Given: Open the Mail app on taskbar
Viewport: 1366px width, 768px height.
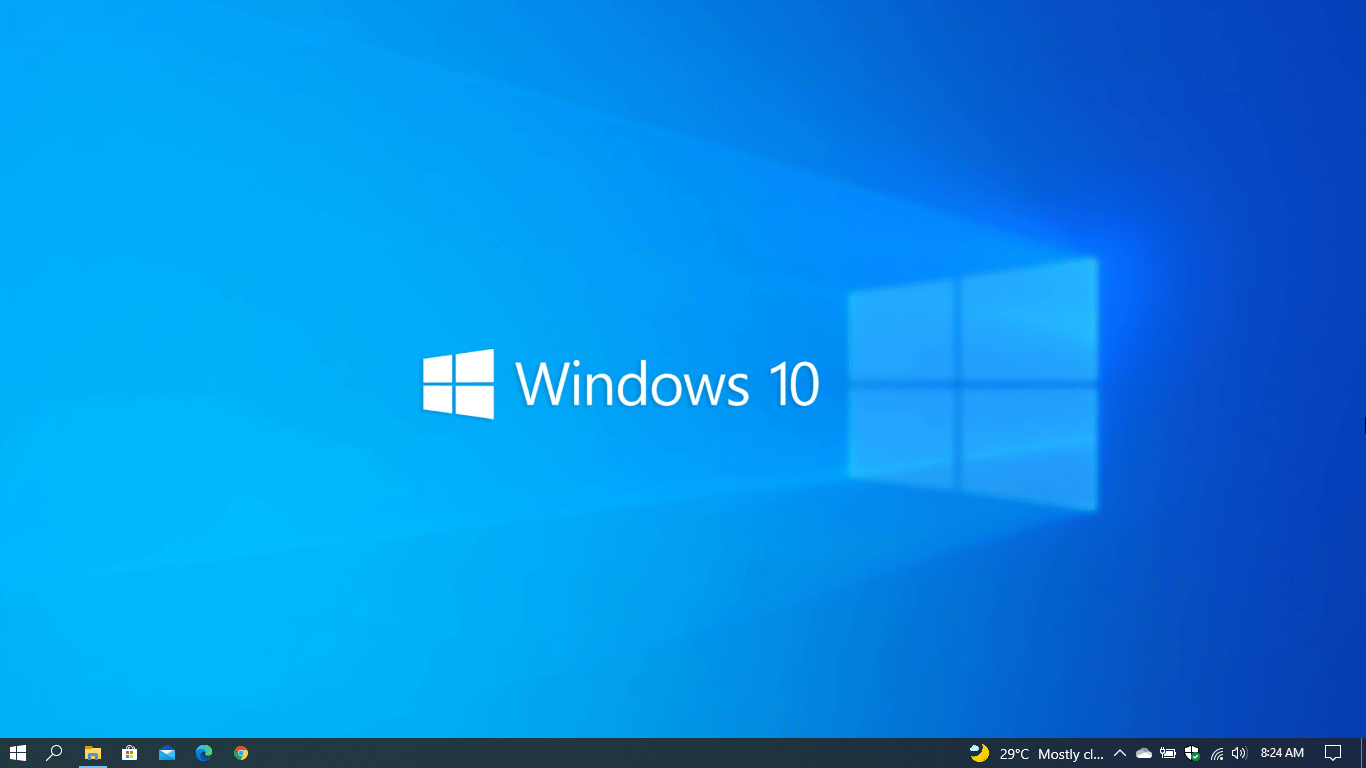Looking at the screenshot, I should pyautogui.click(x=167, y=753).
